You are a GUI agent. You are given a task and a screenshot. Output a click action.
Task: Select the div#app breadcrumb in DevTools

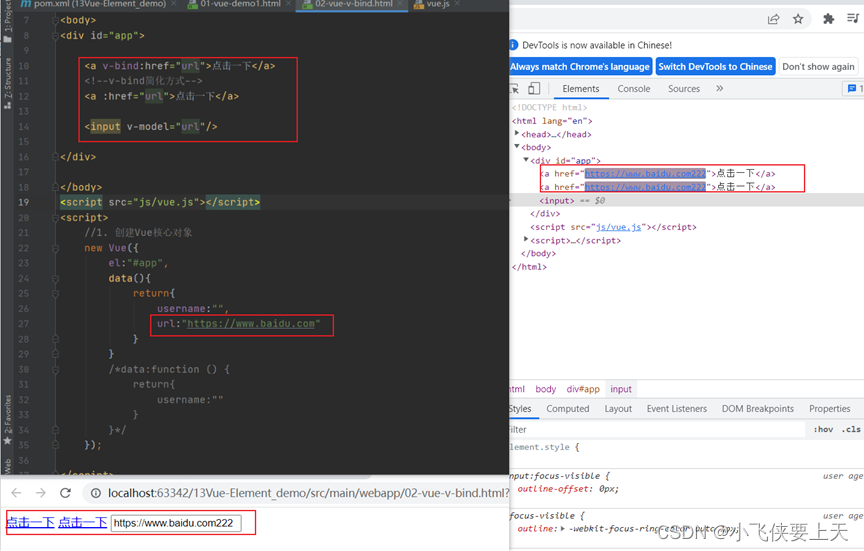583,389
